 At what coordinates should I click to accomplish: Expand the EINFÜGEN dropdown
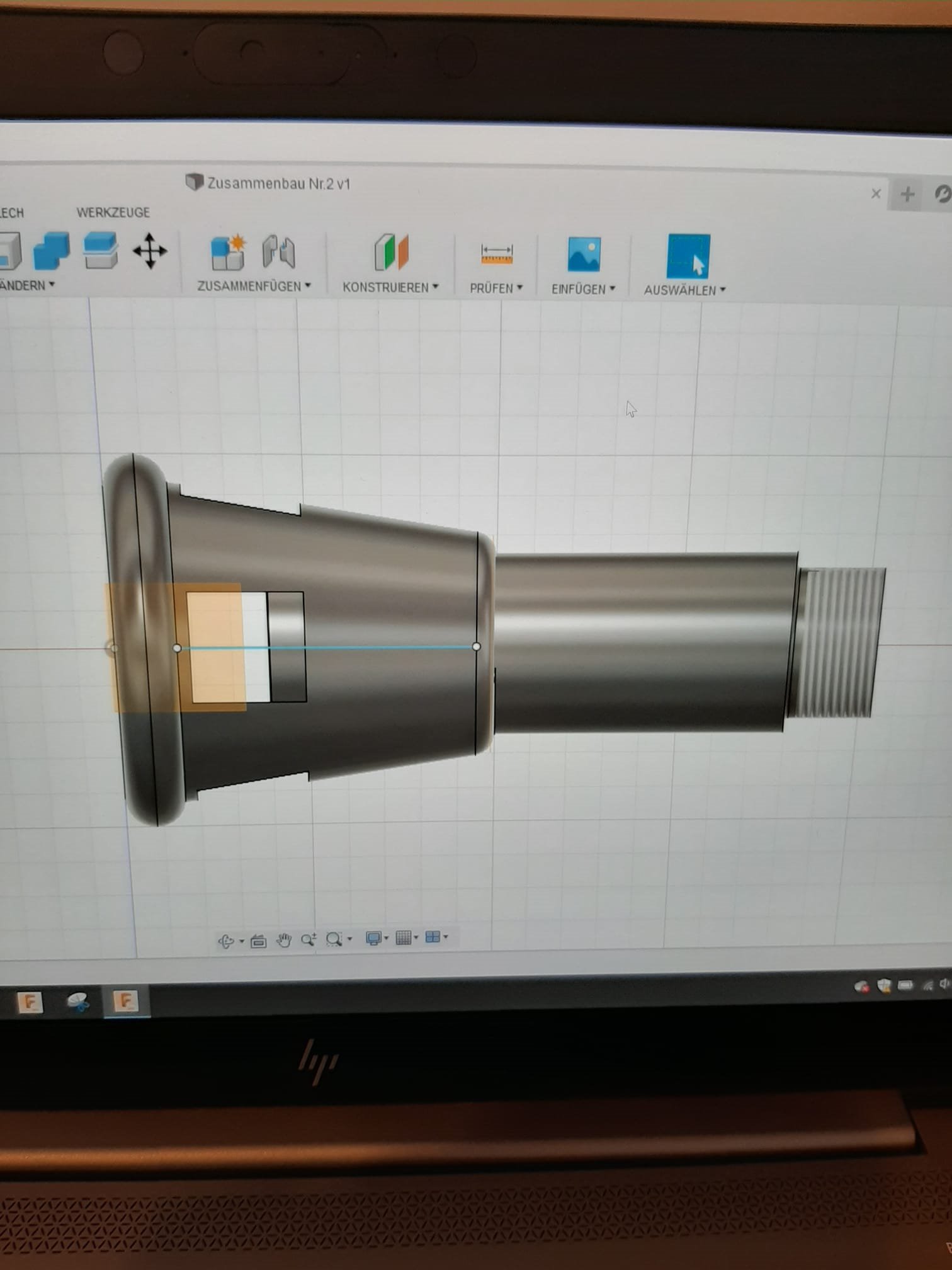click(583, 289)
